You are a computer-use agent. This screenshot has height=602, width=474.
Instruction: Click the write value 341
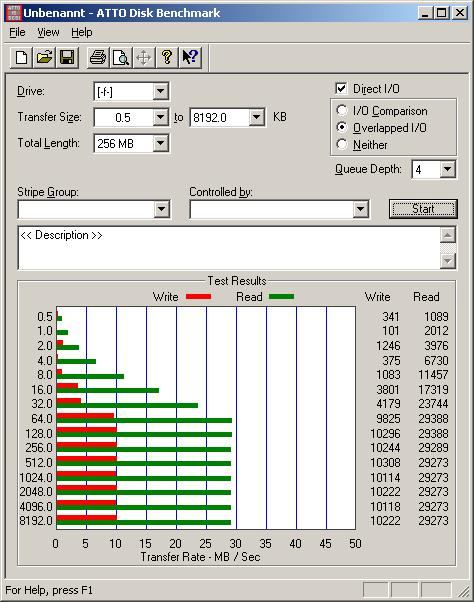[391, 317]
